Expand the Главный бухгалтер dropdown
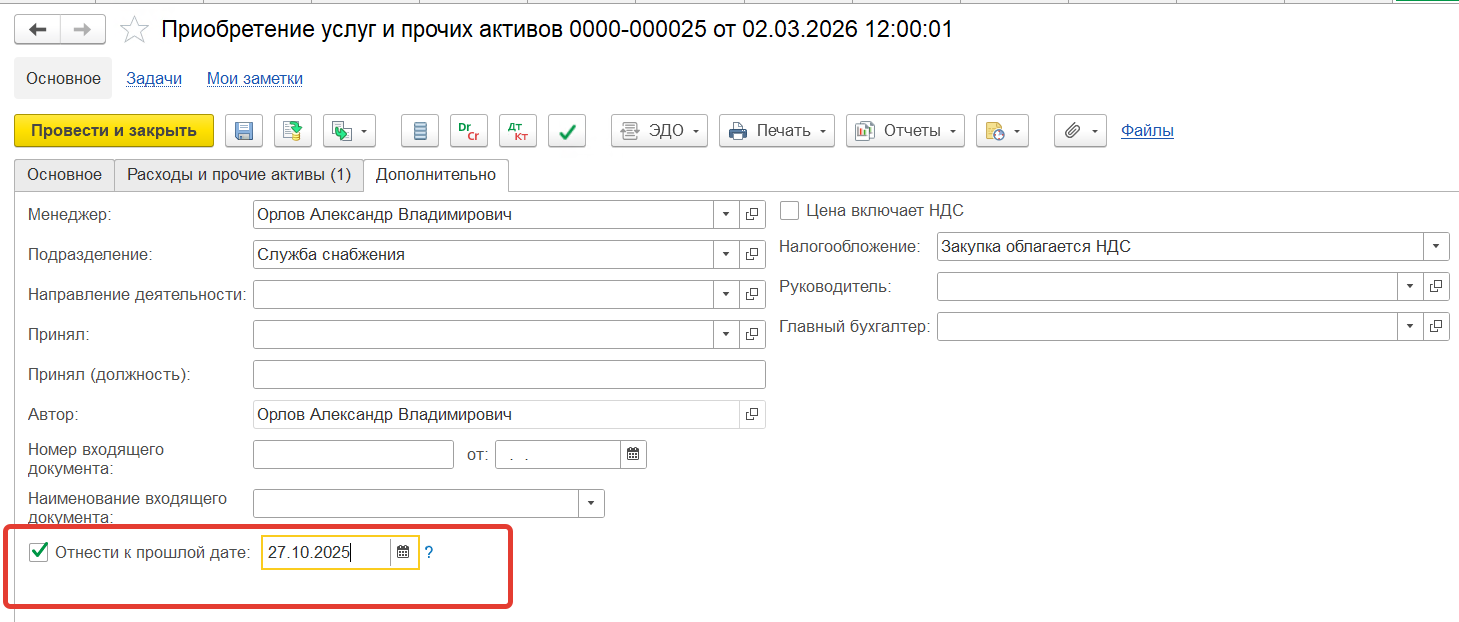The image size is (1459, 622). tap(1410, 326)
